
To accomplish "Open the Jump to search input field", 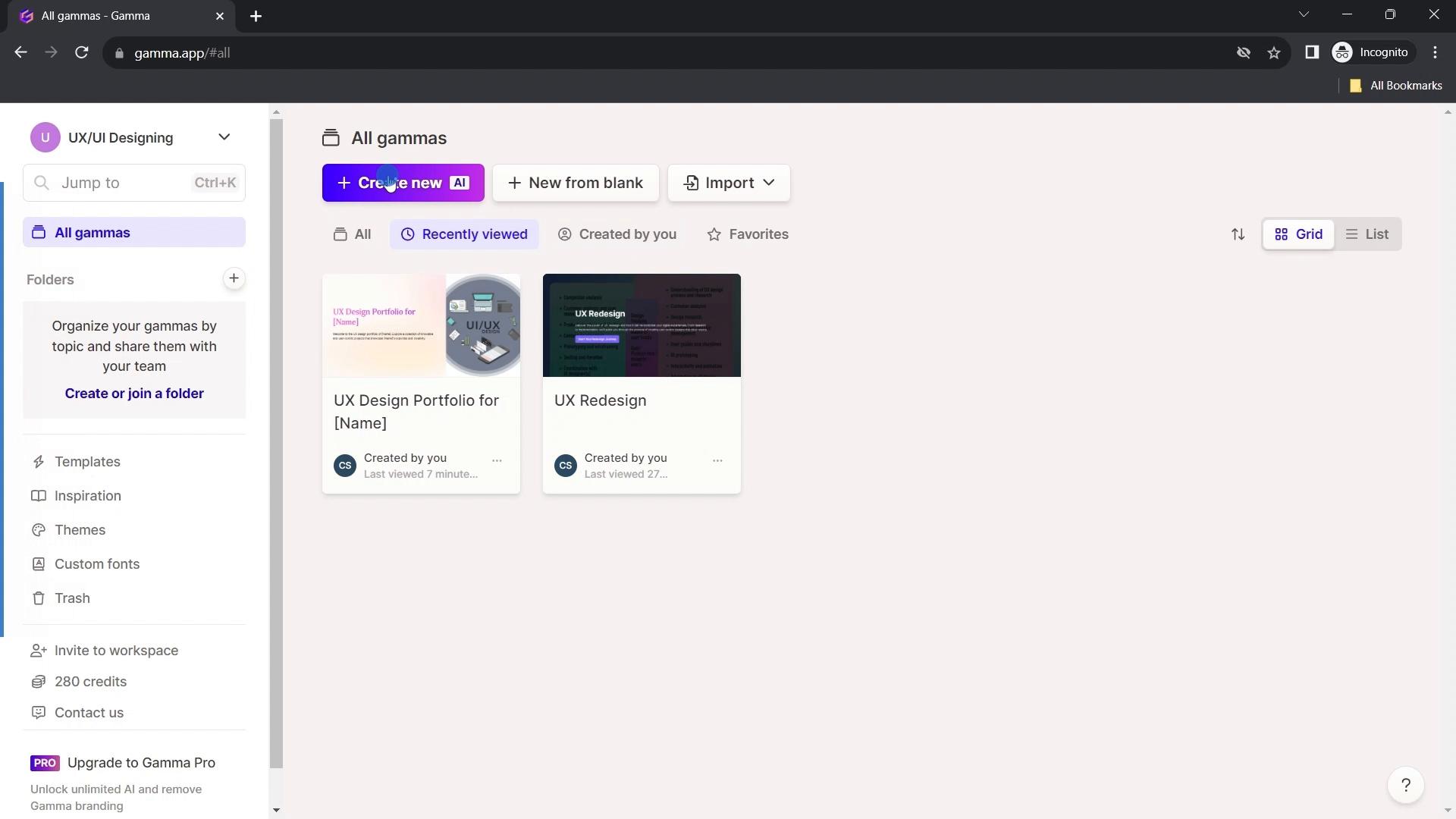I will pyautogui.click(x=133, y=182).
